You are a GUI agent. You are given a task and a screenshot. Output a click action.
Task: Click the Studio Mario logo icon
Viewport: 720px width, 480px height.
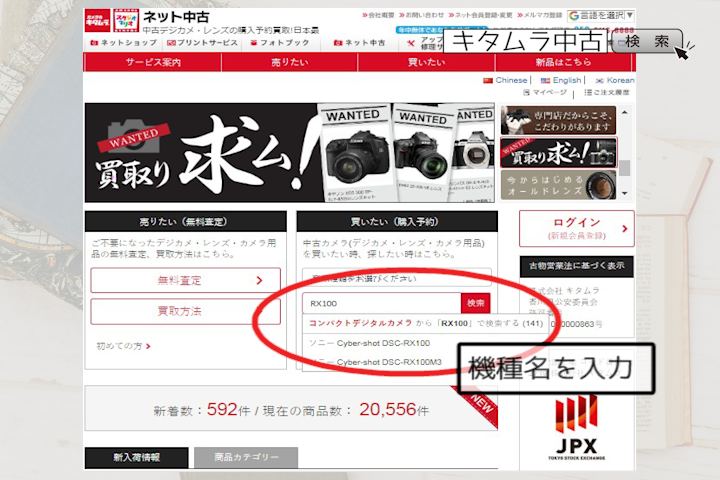click(x=124, y=21)
